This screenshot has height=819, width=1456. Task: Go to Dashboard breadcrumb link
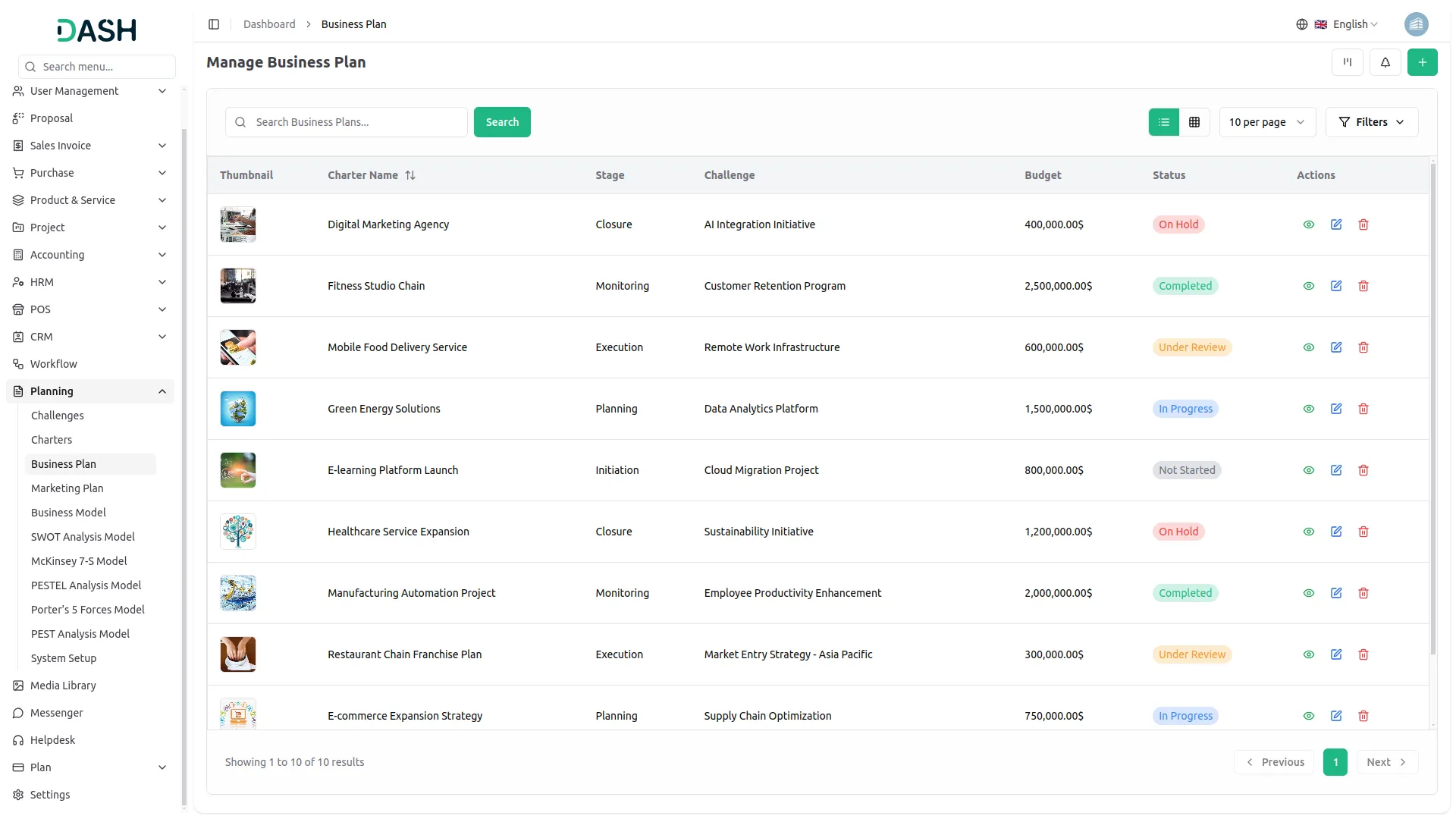[x=269, y=24]
